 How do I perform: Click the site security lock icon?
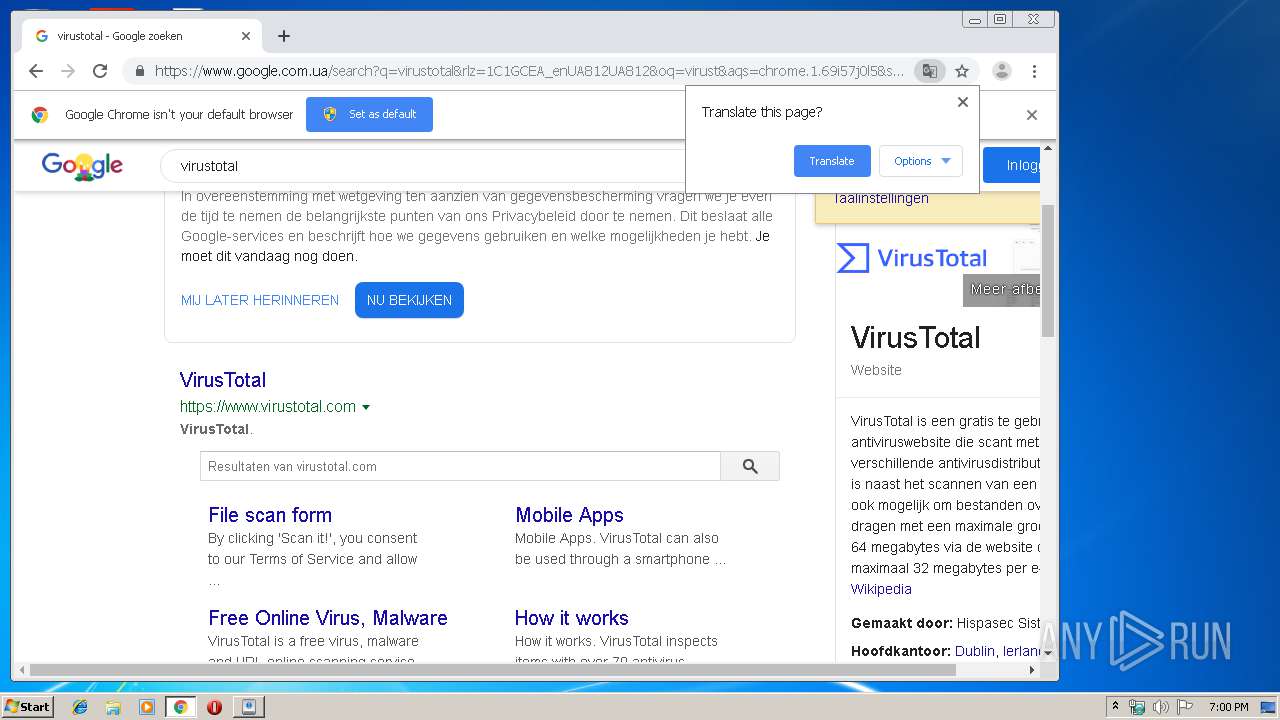pos(139,71)
